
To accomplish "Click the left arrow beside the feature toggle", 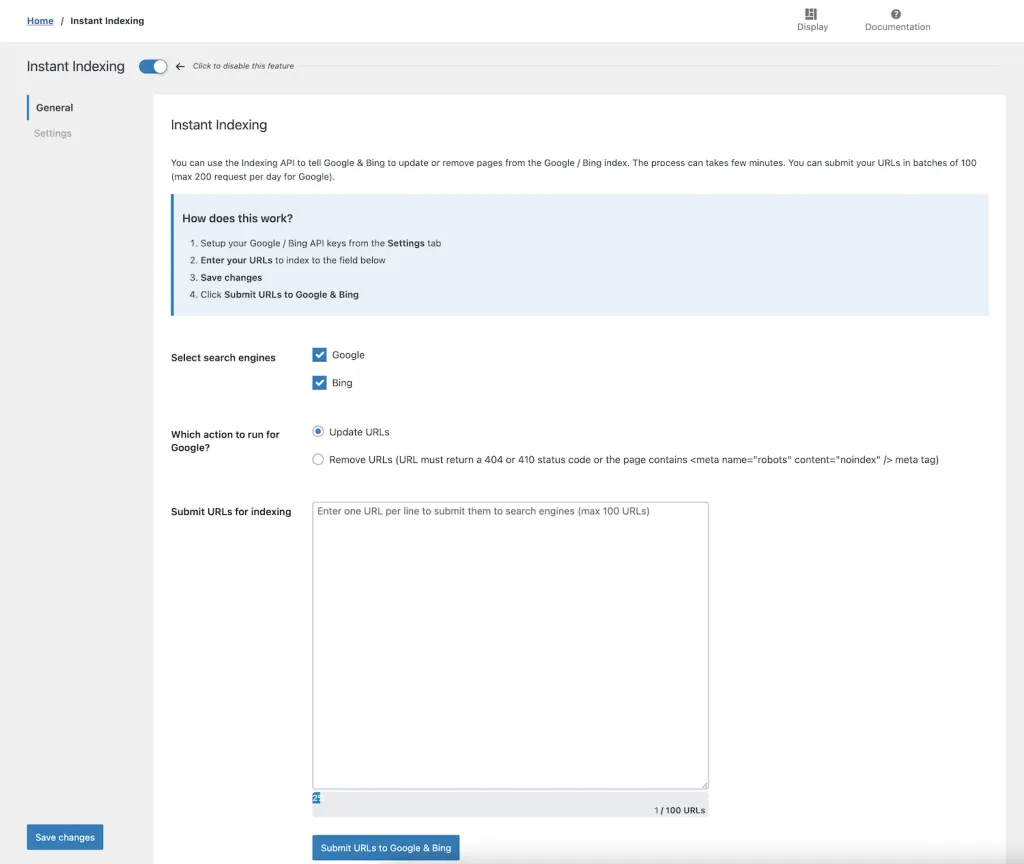I will [180, 67].
